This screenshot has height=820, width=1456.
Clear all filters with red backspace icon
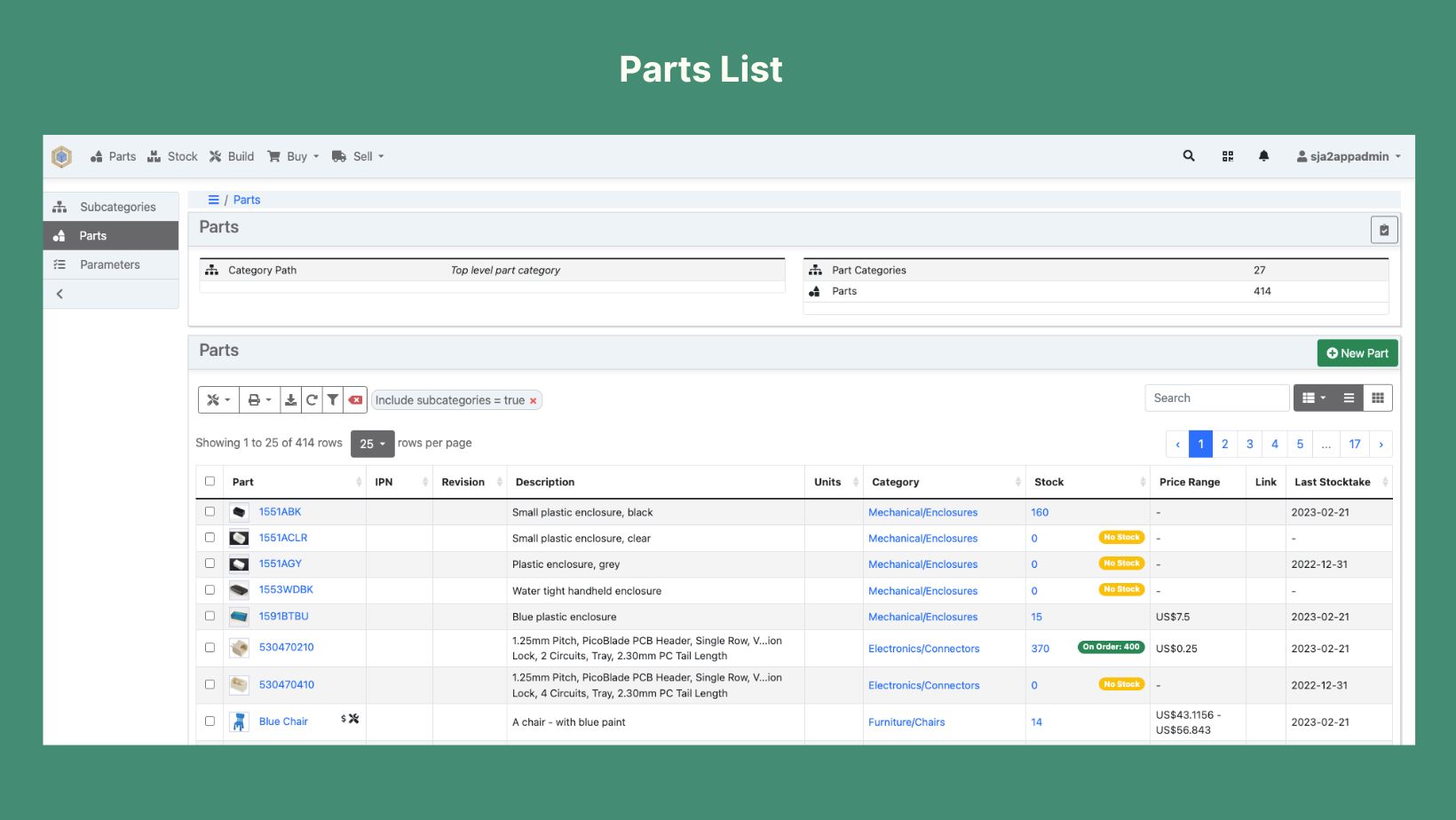click(355, 400)
